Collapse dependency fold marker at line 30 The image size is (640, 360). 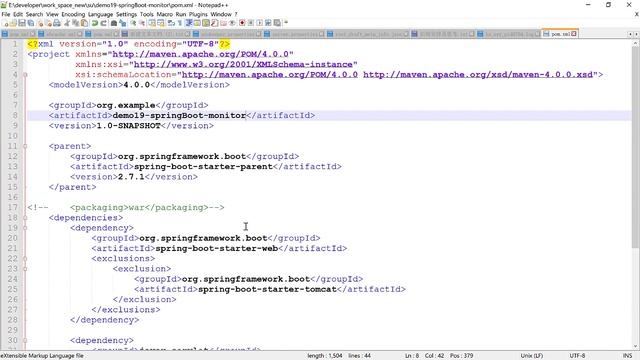[x=25, y=340]
